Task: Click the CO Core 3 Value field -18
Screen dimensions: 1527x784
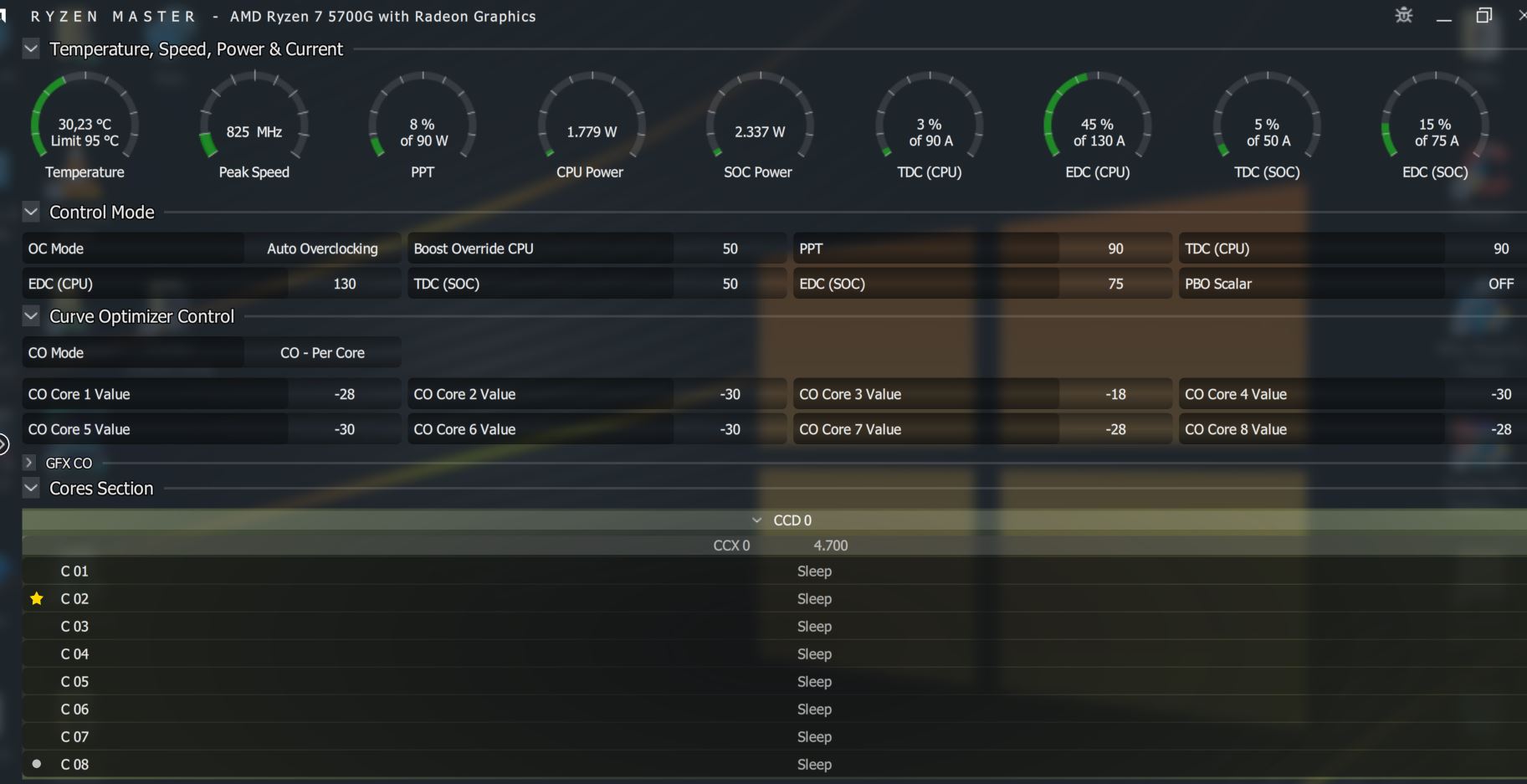Action: (1115, 394)
